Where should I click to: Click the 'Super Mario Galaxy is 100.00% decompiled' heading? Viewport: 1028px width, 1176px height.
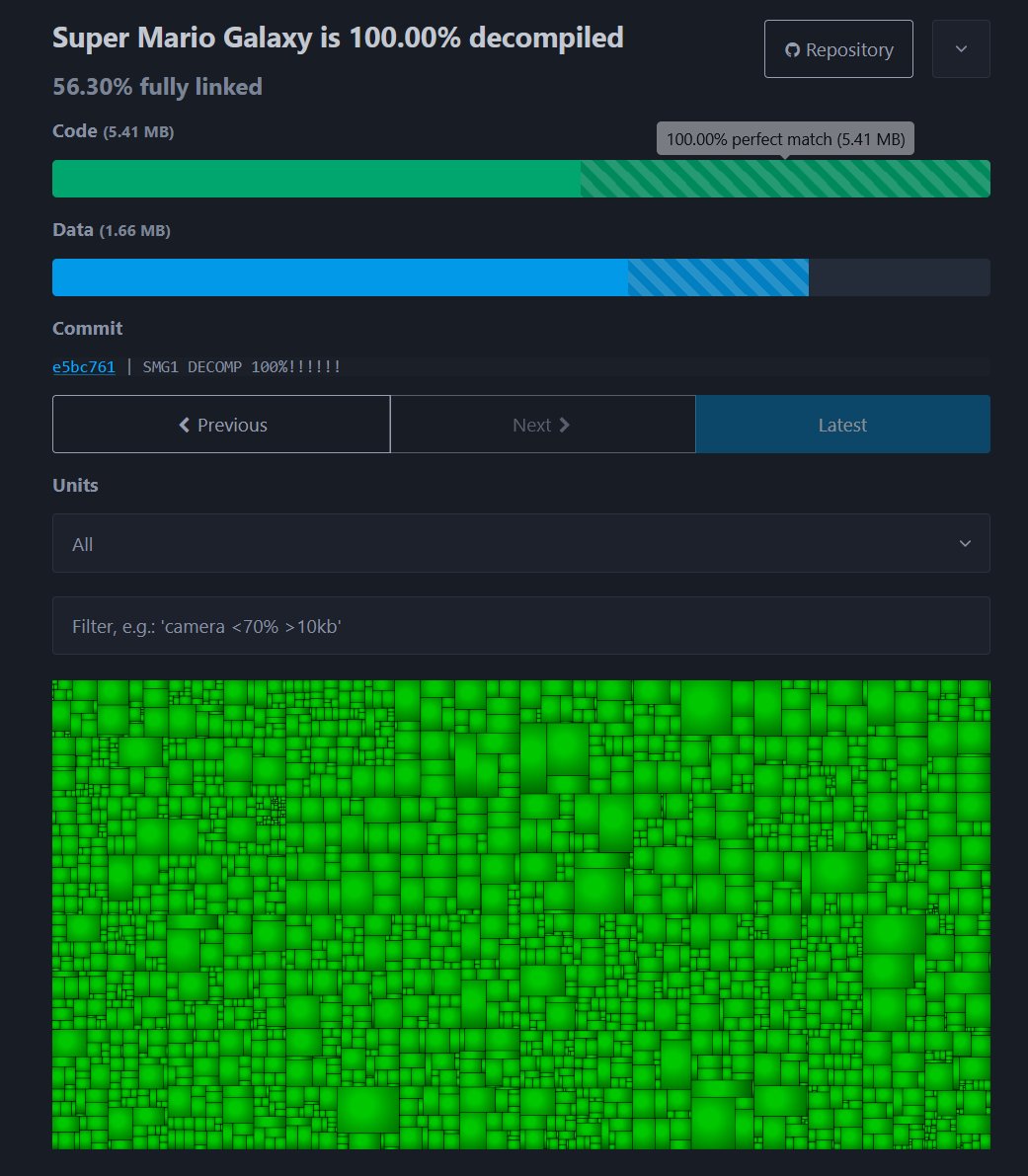(x=338, y=38)
